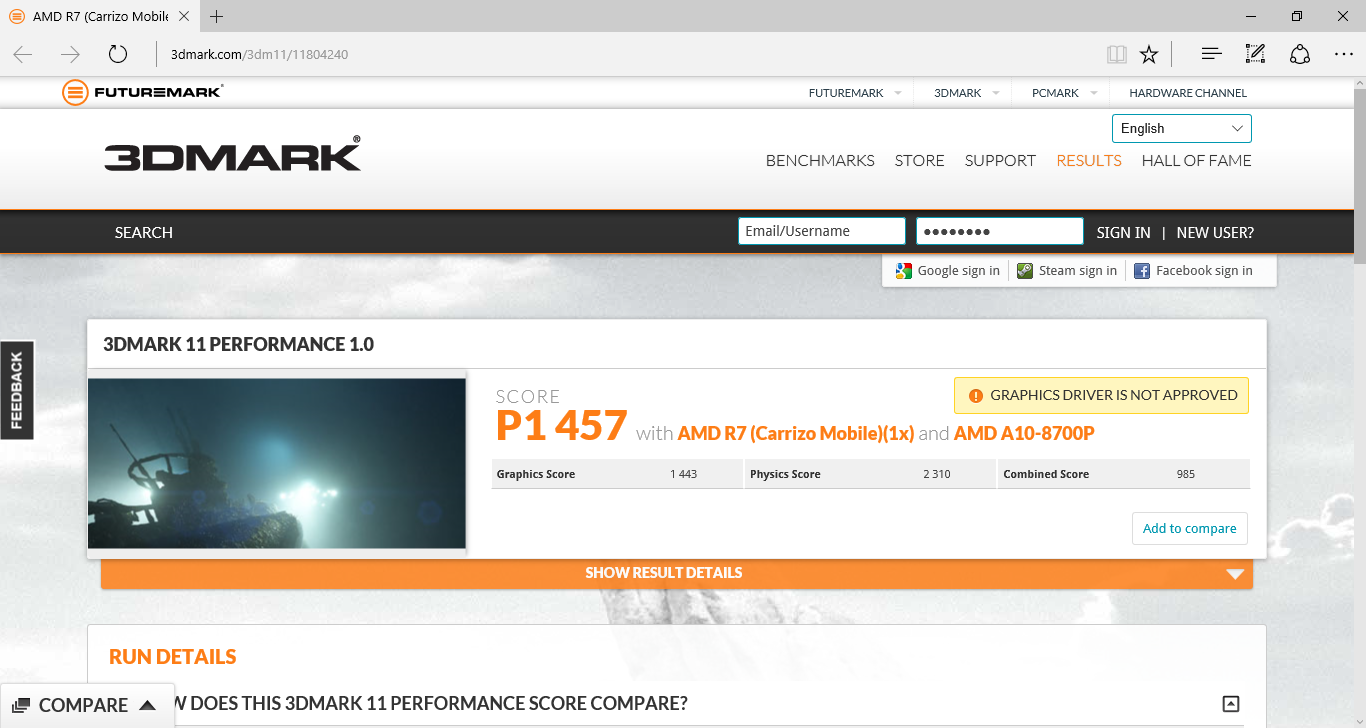This screenshot has height=728, width=1366.
Task: Click the Compare panel stack icon
Action: (21, 705)
